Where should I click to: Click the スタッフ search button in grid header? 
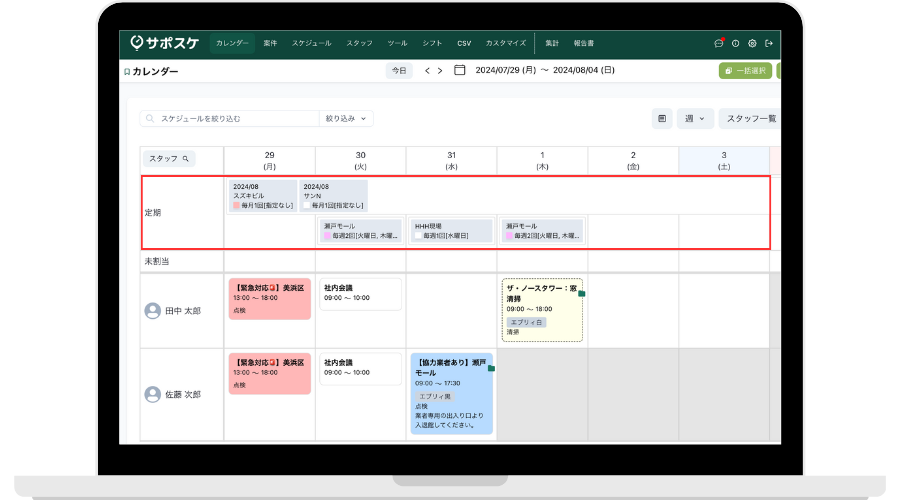(x=169, y=158)
